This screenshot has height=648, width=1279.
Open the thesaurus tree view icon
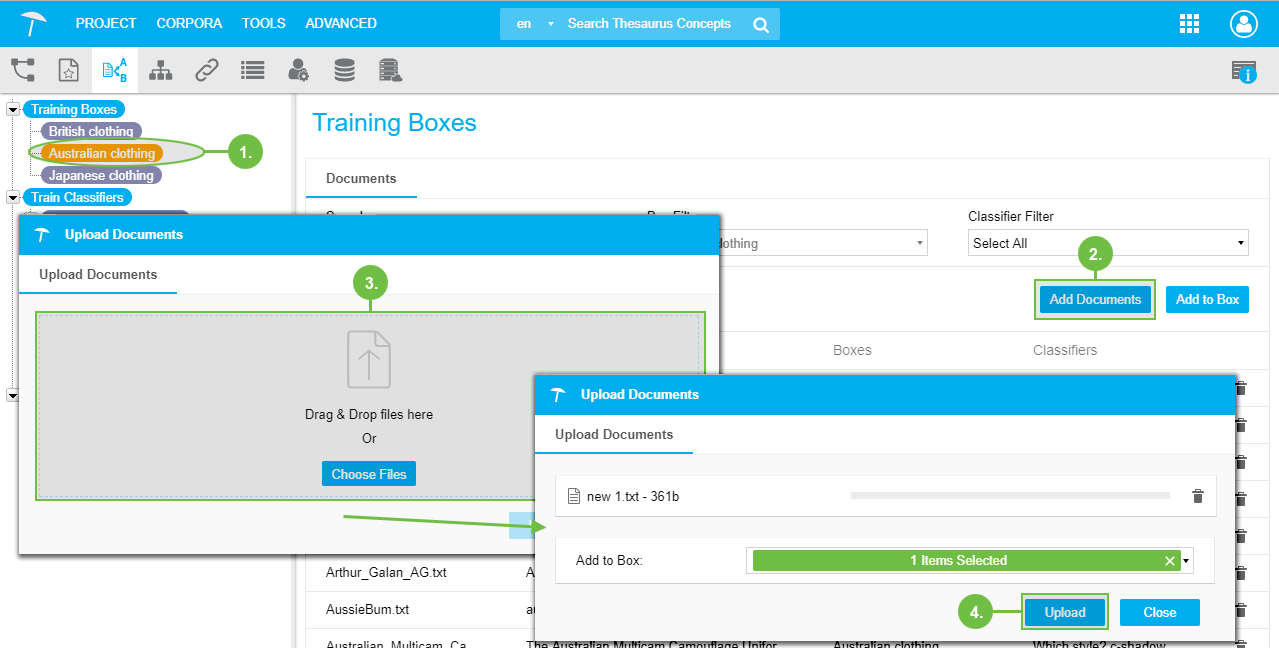pos(23,70)
